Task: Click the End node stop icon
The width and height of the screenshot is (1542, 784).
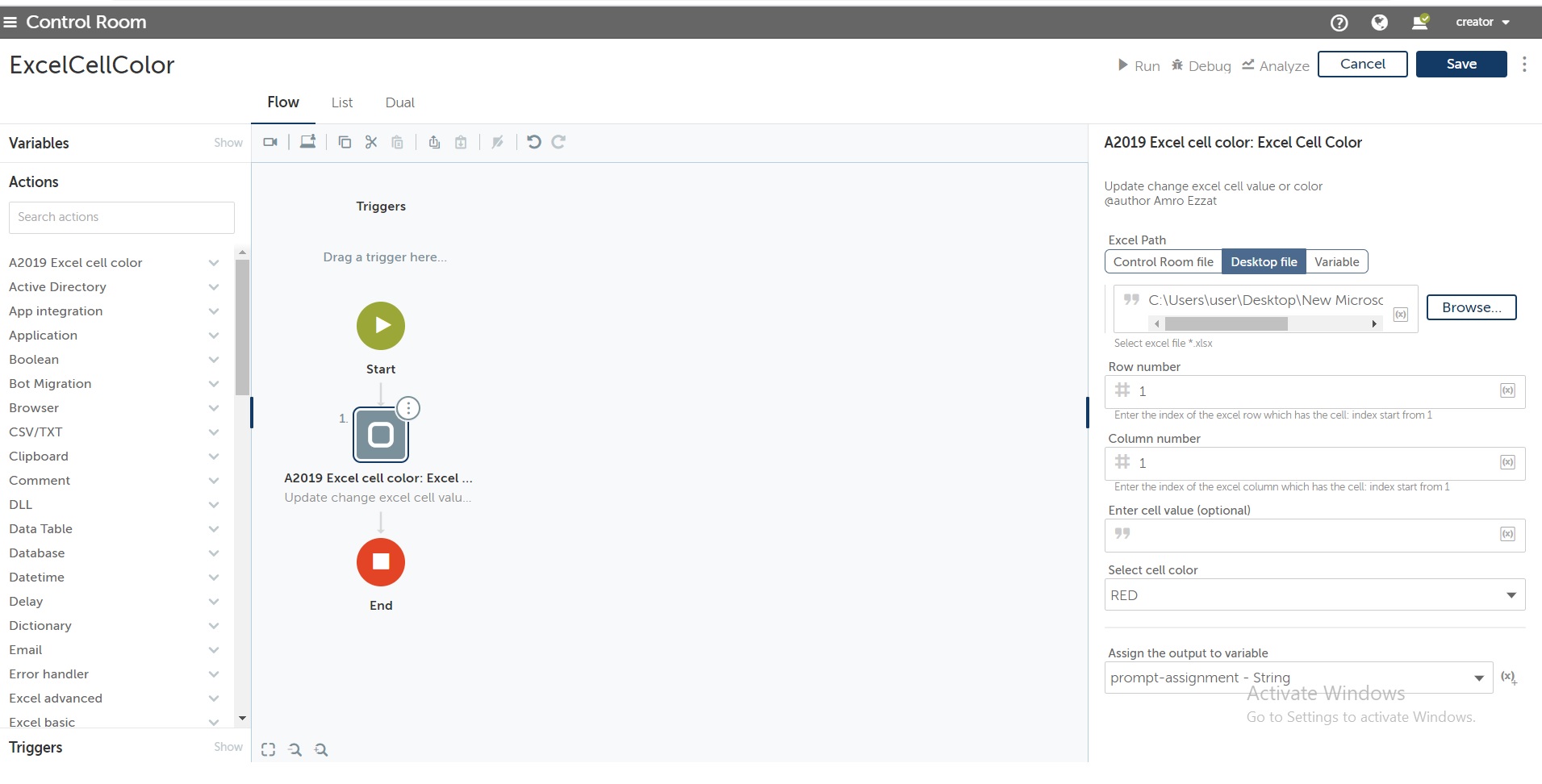Action: pos(381,562)
